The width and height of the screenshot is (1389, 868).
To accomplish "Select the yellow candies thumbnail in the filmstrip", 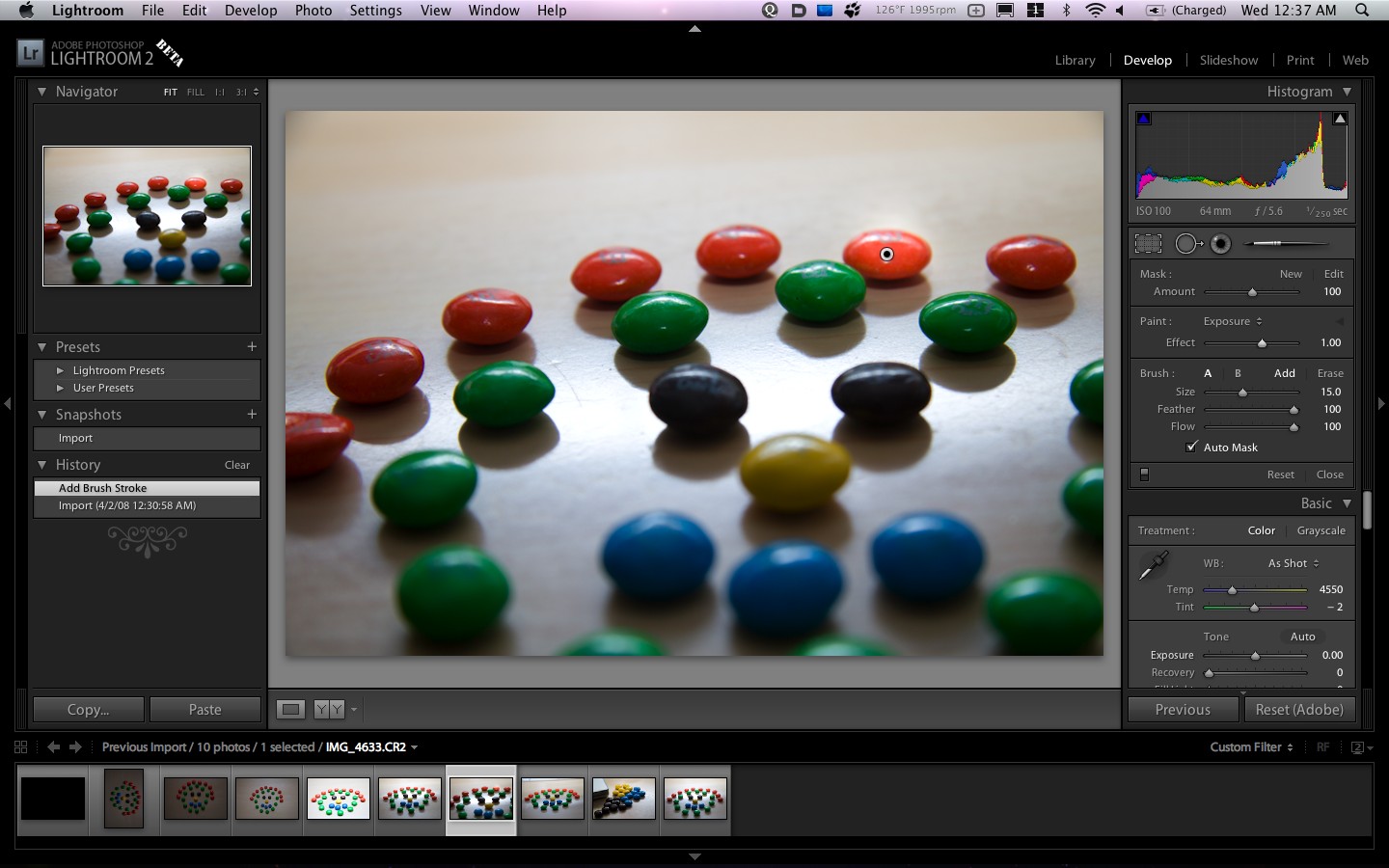I will point(623,799).
